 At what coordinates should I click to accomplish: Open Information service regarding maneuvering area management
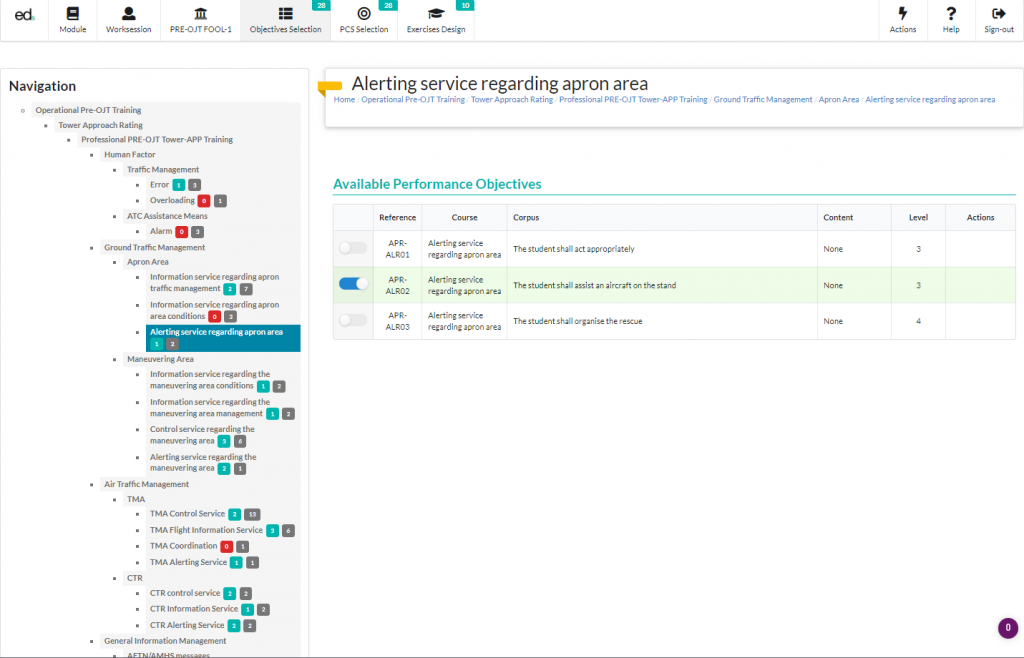tap(210, 408)
